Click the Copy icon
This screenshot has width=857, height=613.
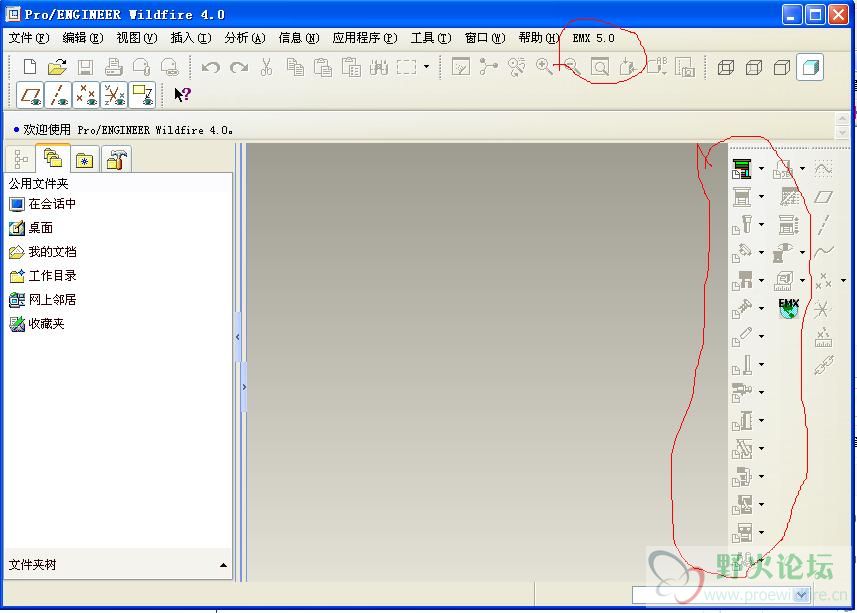click(x=295, y=67)
